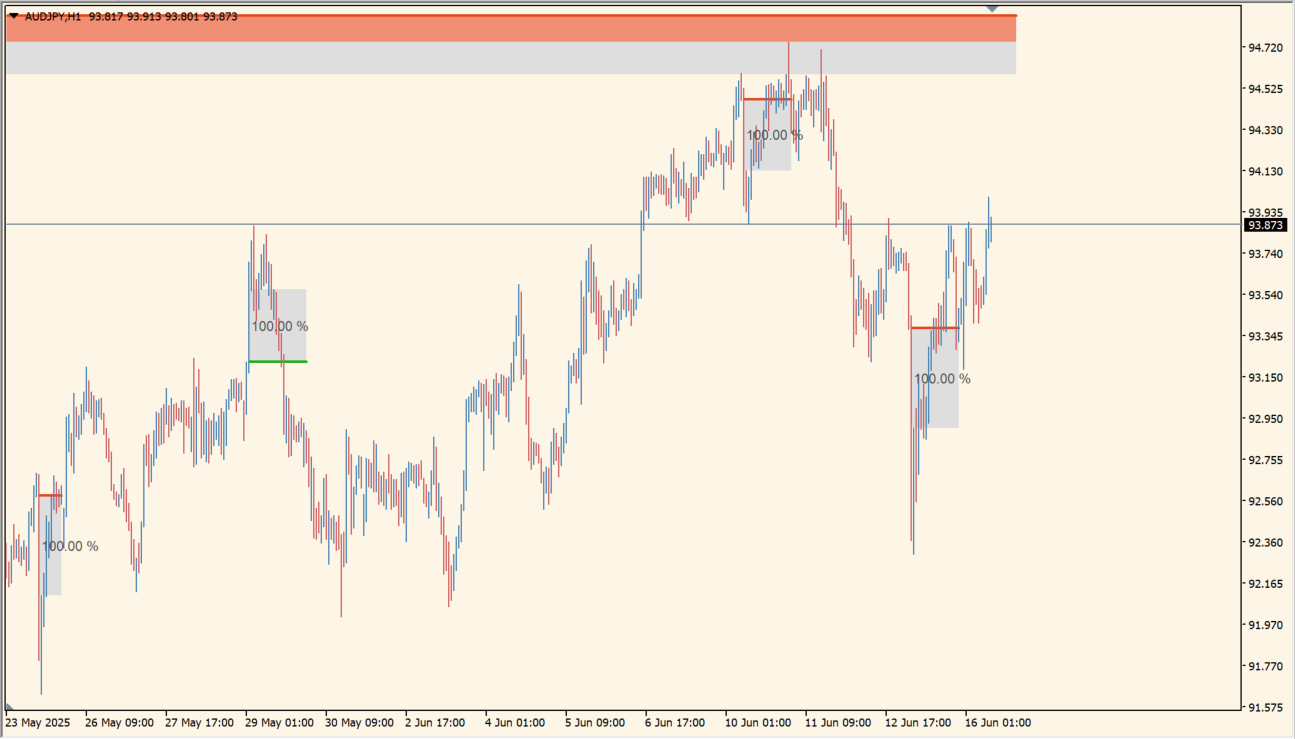The image size is (1295, 739).
Task: Select the 91.970 price axis label
Action: click(1265, 625)
